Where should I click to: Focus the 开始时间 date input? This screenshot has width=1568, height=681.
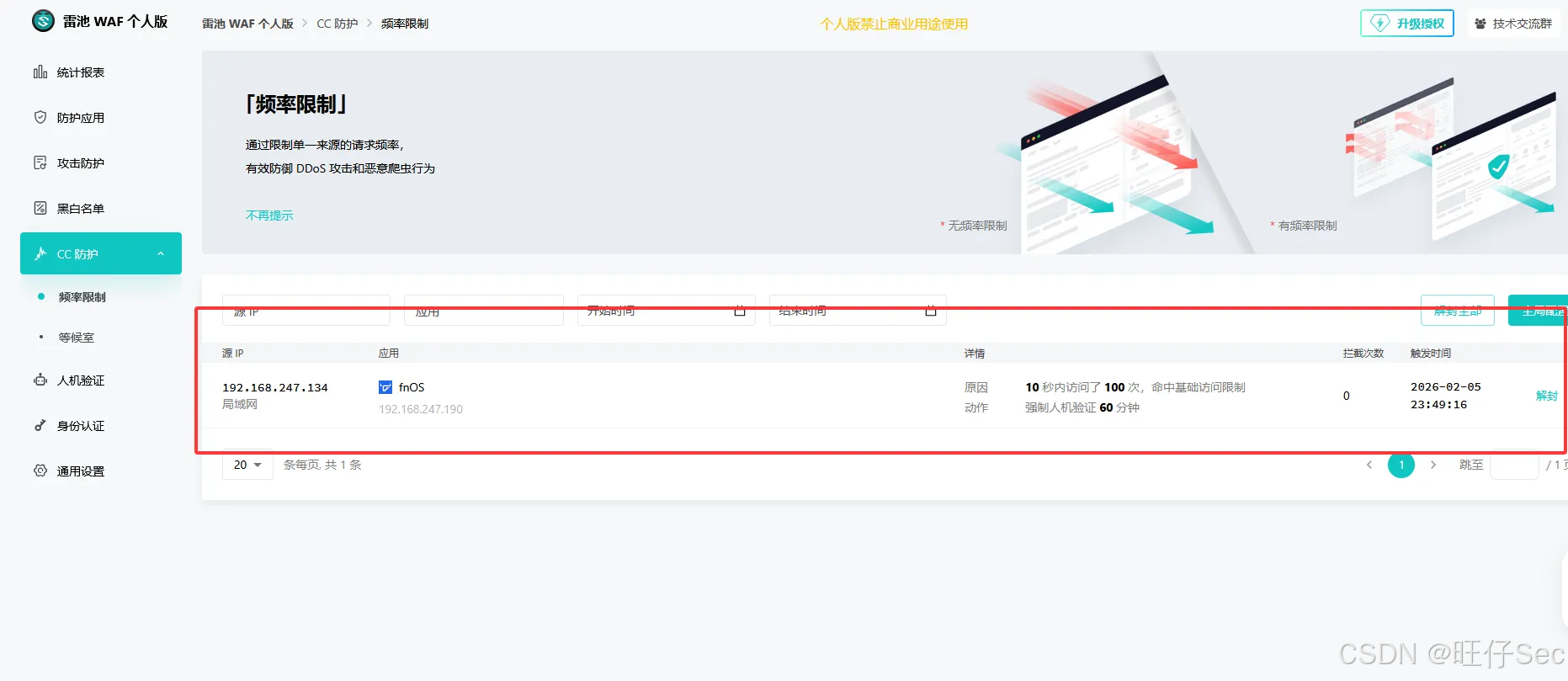tap(667, 311)
